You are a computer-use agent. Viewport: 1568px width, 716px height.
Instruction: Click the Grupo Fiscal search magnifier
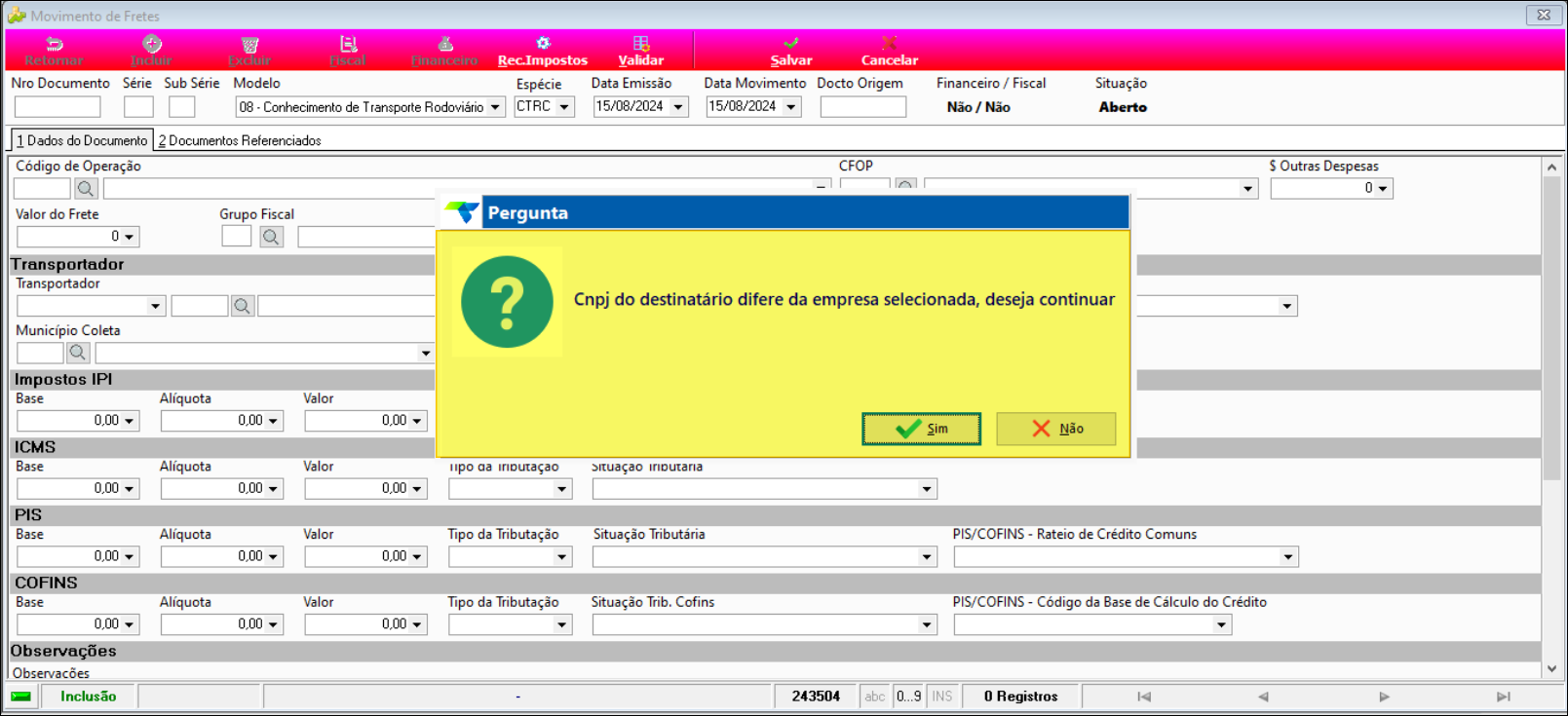271,237
